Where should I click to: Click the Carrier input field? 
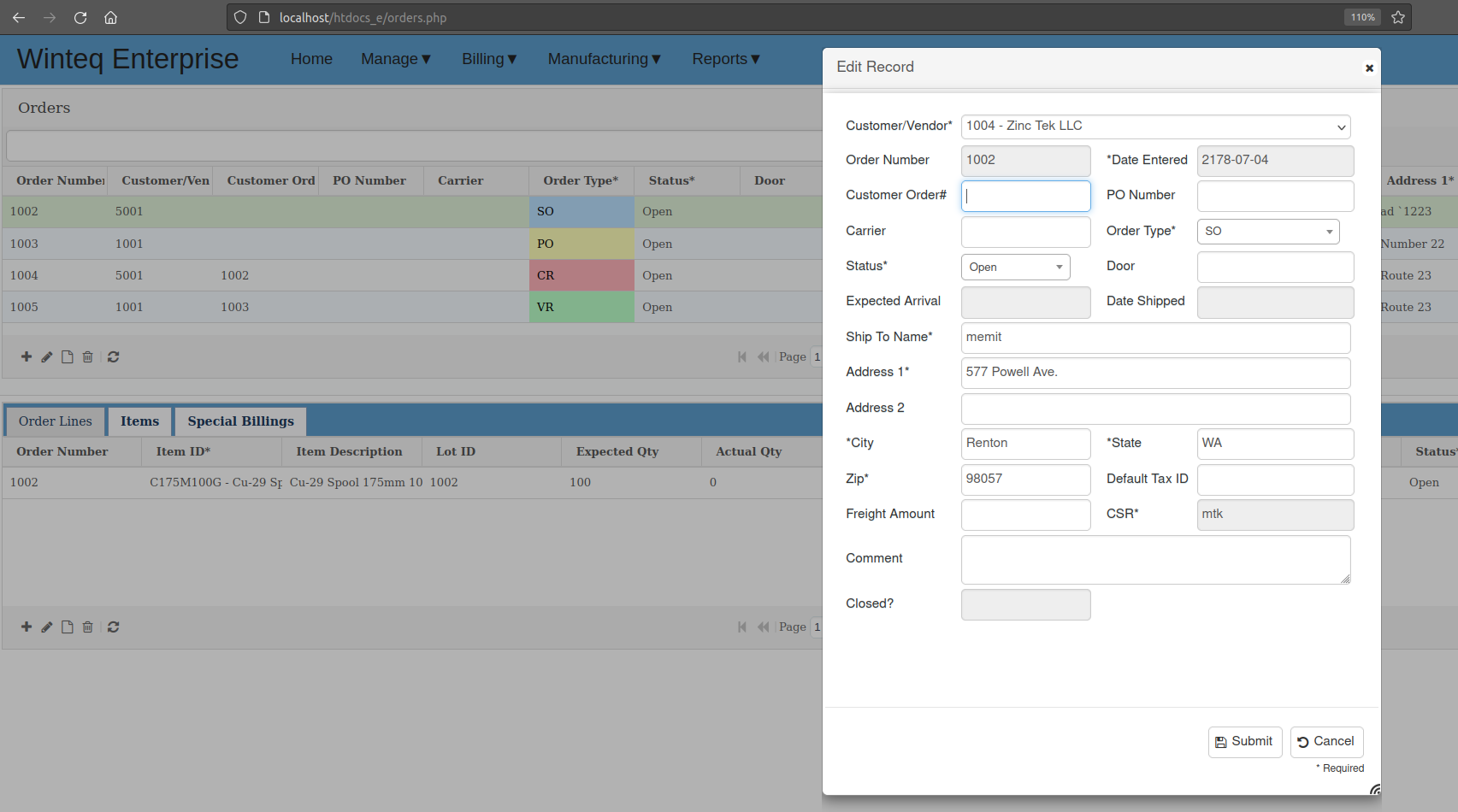[x=1025, y=232]
